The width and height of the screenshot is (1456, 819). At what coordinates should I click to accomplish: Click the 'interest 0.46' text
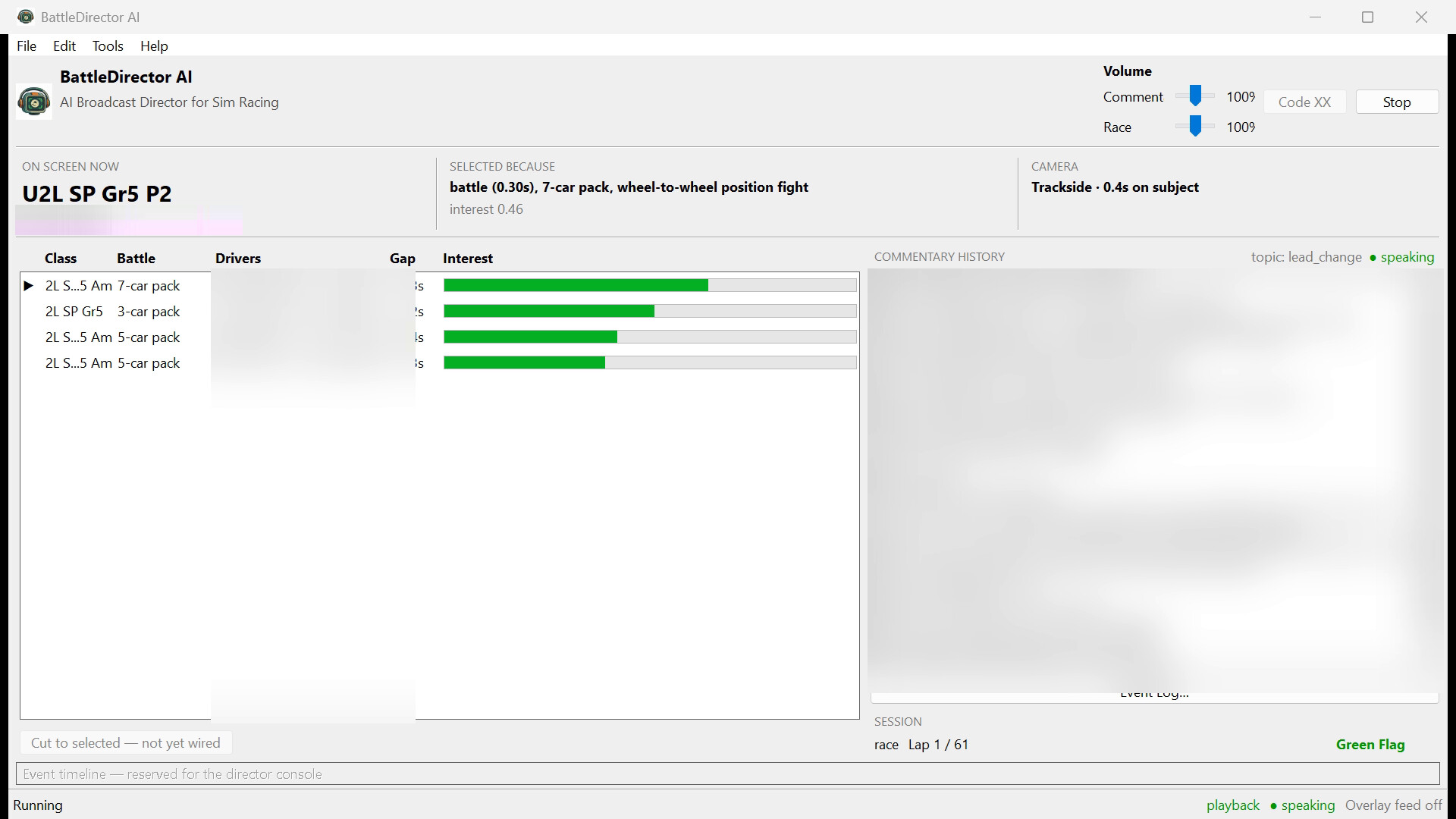coord(486,209)
